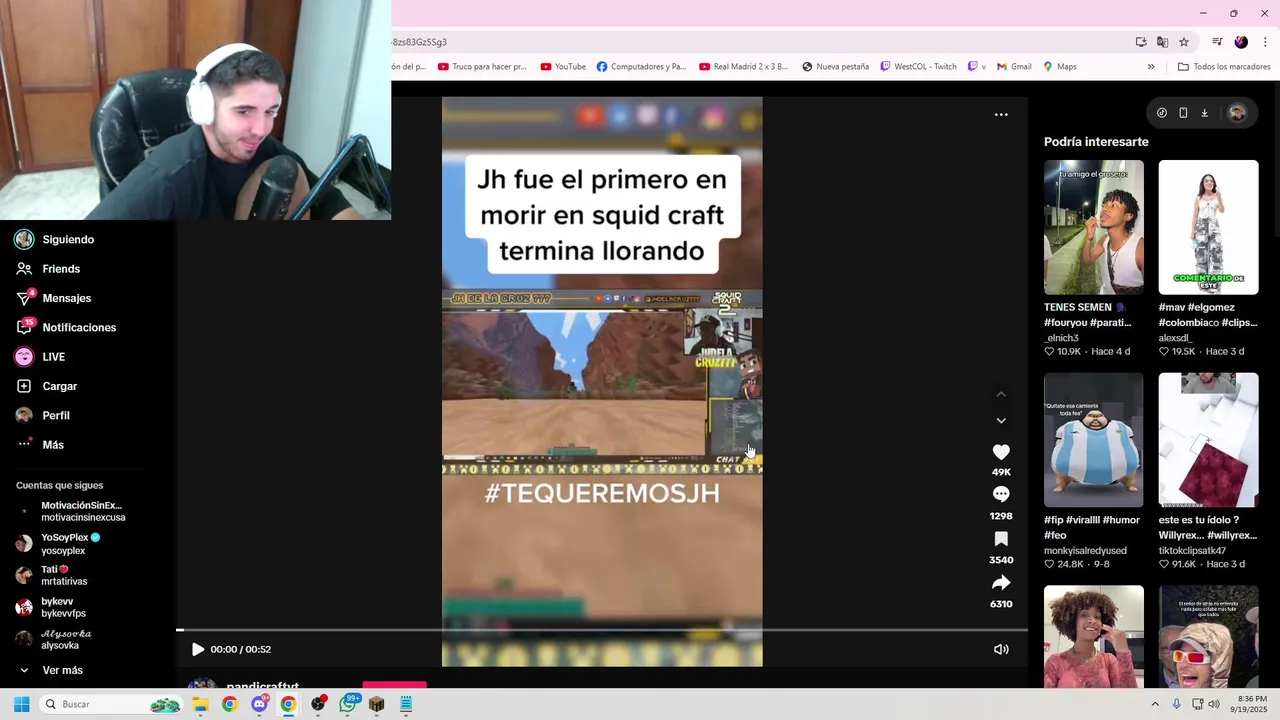1280x720 pixels.
Task: Open 'Real Madrid 2 x 3 B...' bookmark
Action: point(744,67)
